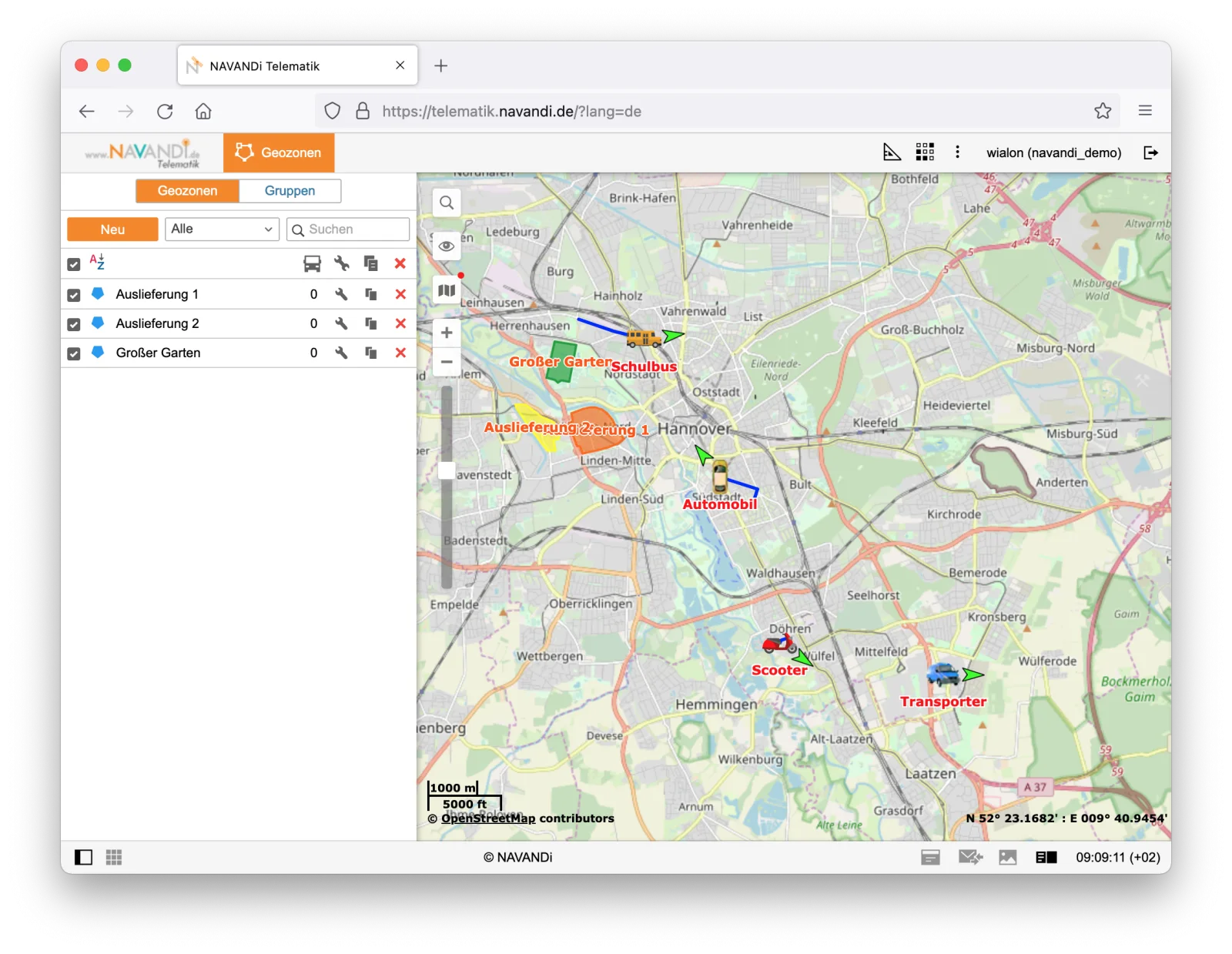Open the map search tool
Viewport: 1232px width, 954px height.
click(x=447, y=203)
